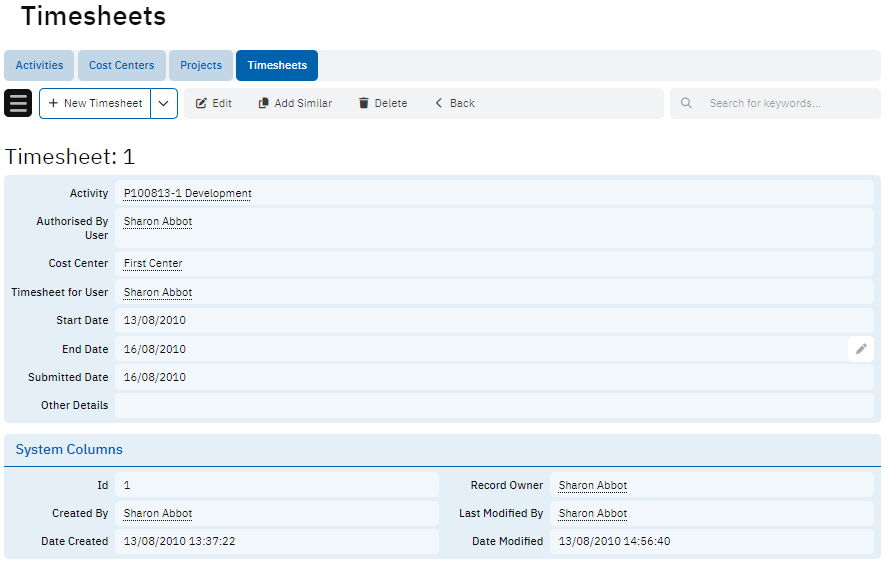Image resolution: width=886 pixels, height=566 pixels.
Task: Select the Timesheets tab
Action: click(277, 65)
